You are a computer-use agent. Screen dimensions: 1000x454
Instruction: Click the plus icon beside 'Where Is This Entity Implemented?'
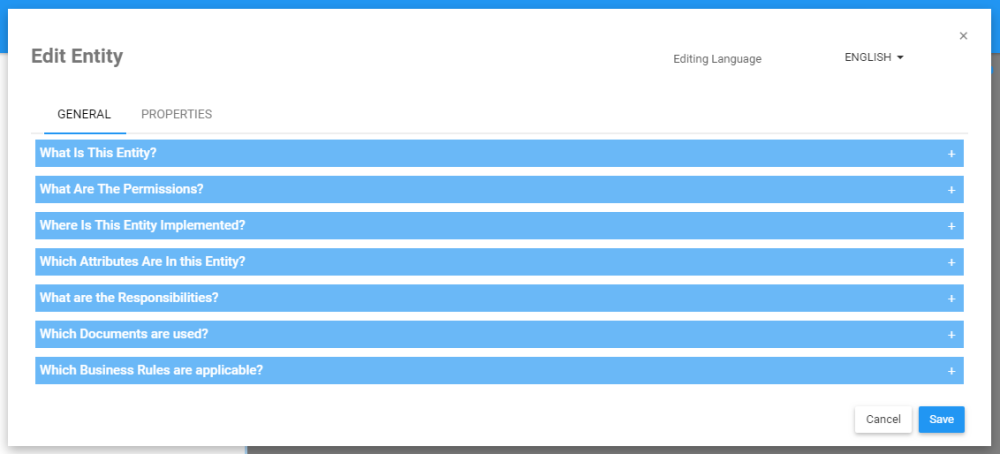point(951,226)
